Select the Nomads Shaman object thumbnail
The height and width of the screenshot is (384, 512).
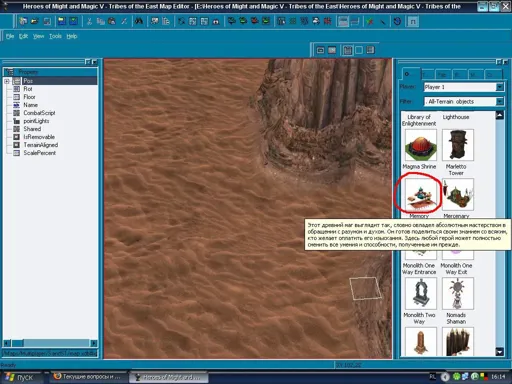(457, 294)
